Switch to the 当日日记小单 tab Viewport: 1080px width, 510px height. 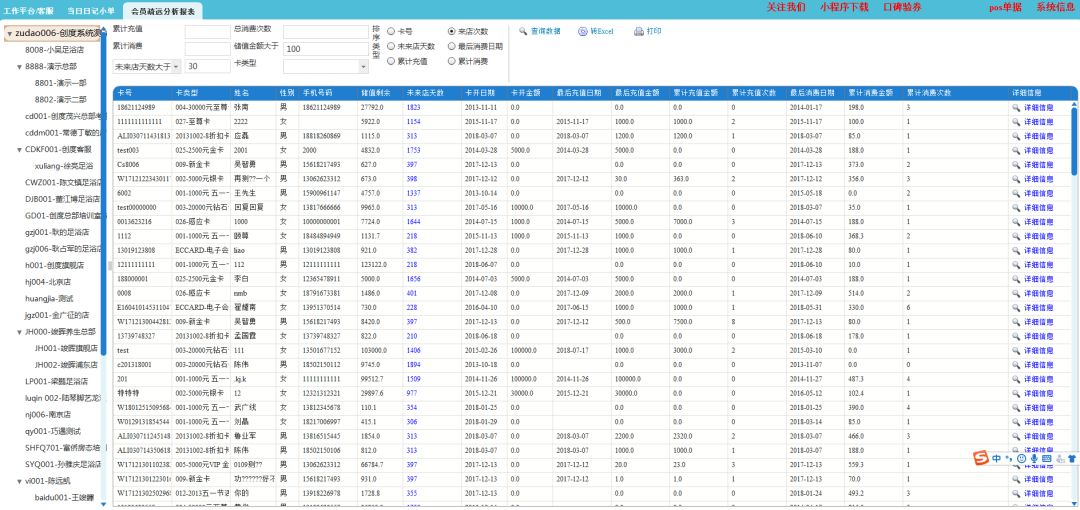tap(92, 10)
